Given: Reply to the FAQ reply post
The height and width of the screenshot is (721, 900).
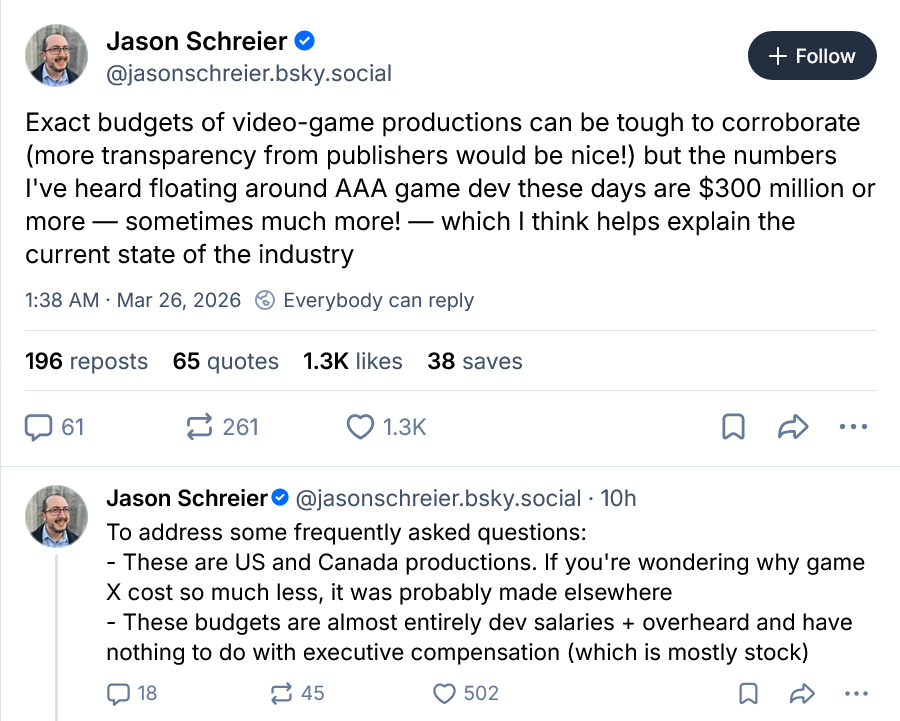Looking at the screenshot, I should pyautogui.click(x=118, y=692).
